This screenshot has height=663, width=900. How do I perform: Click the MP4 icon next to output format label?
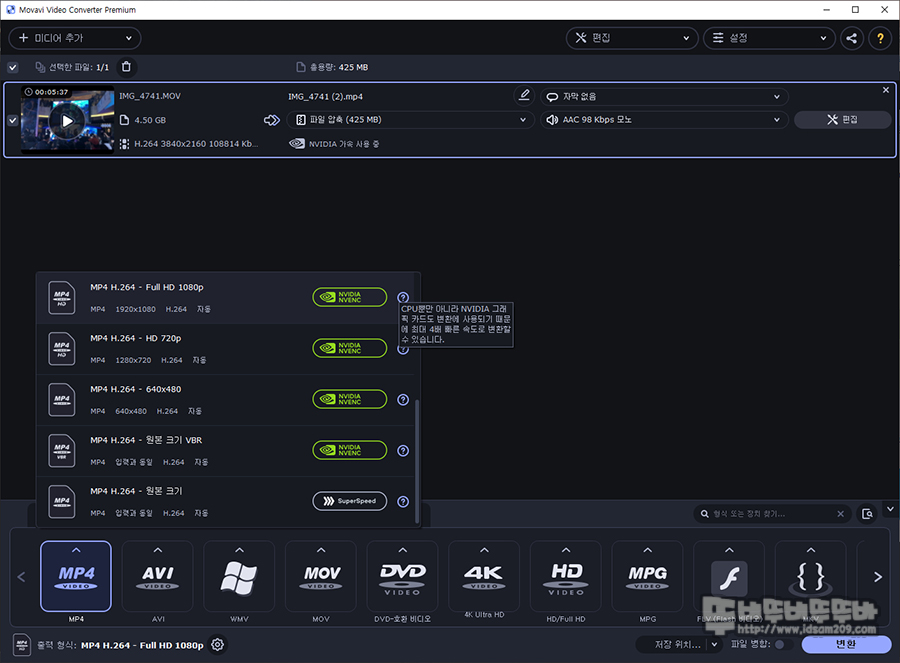(x=22, y=645)
